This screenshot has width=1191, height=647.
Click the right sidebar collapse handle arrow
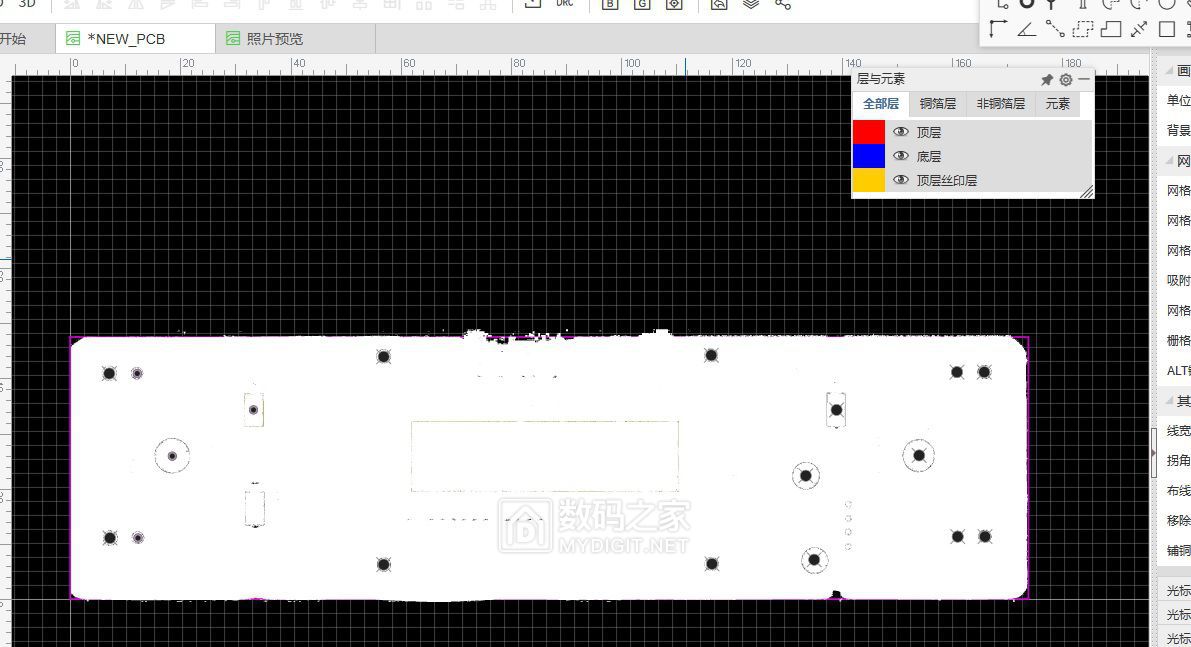click(1153, 453)
